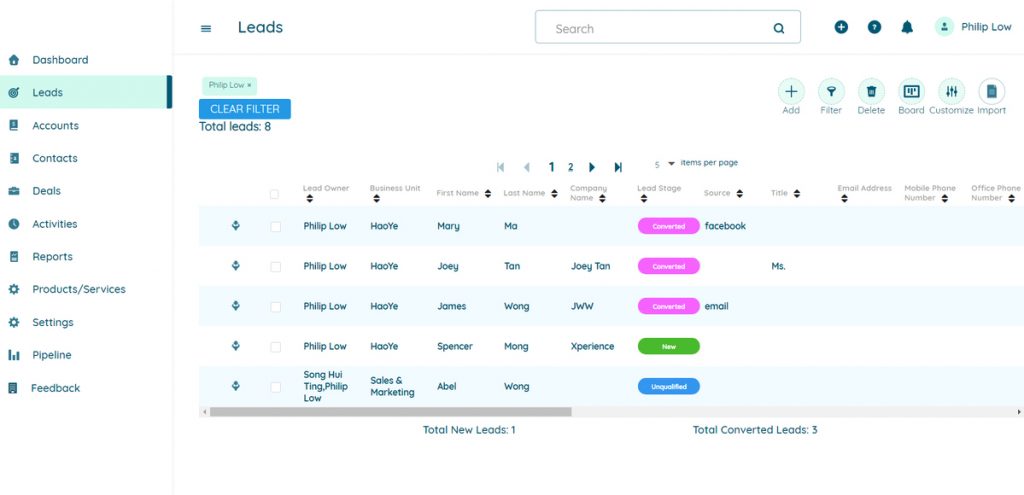This screenshot has width=1024, height=495.
Task: Click the Delete trash icon
Action: coord(871,91)
